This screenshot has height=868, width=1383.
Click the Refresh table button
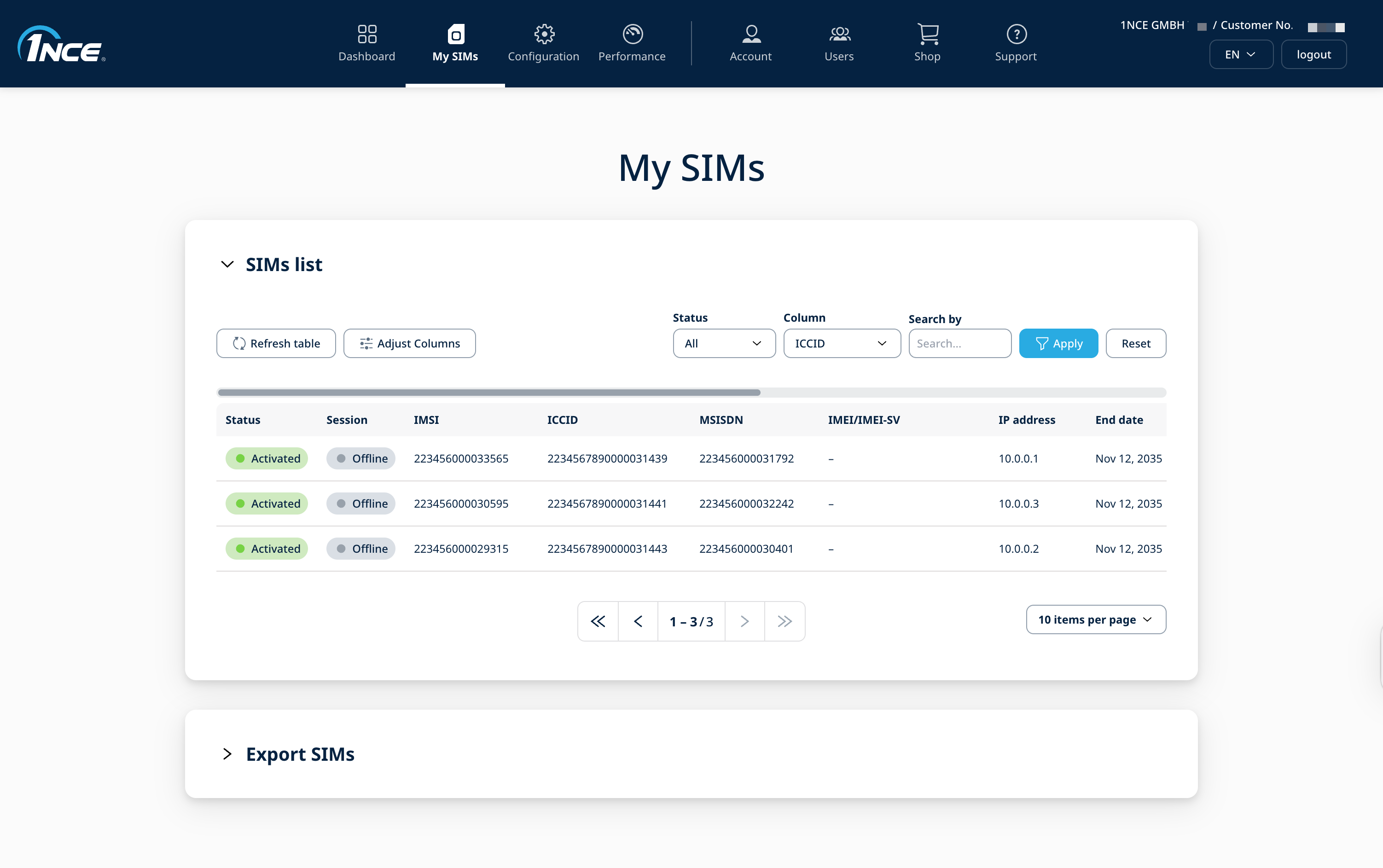tap(276, 343)
